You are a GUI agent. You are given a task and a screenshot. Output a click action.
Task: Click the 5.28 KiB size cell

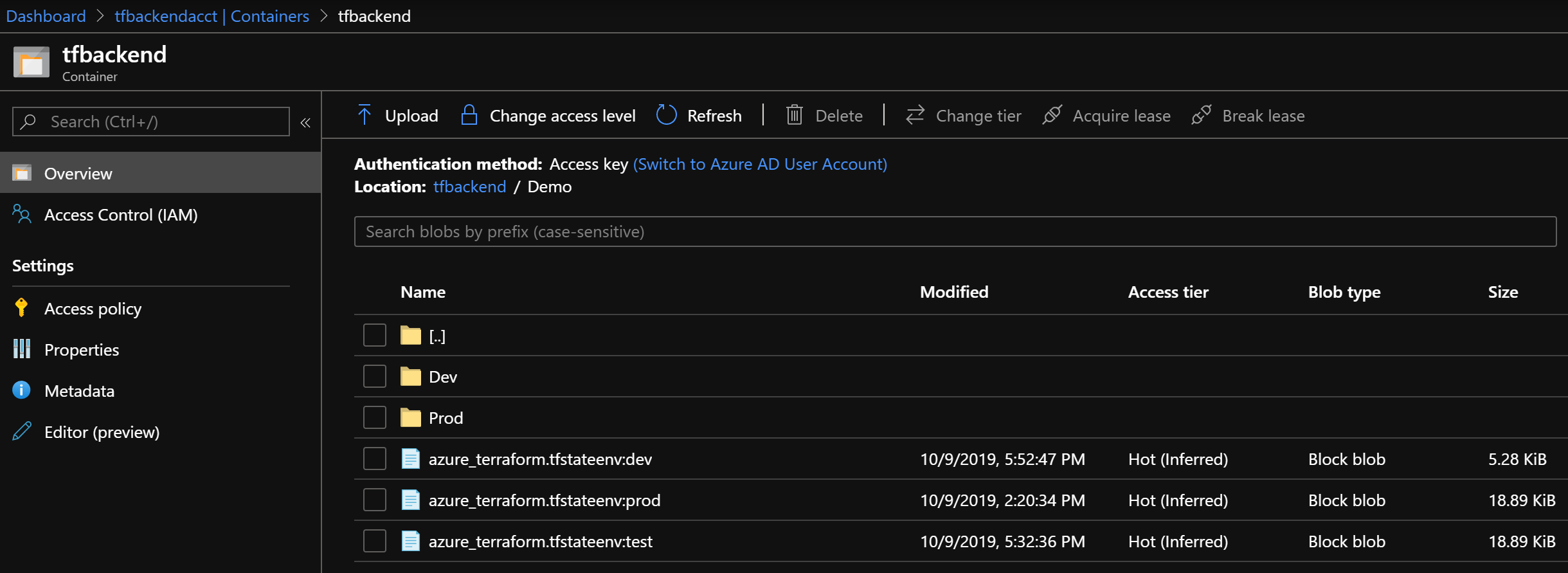click(x=1517, y=459)
